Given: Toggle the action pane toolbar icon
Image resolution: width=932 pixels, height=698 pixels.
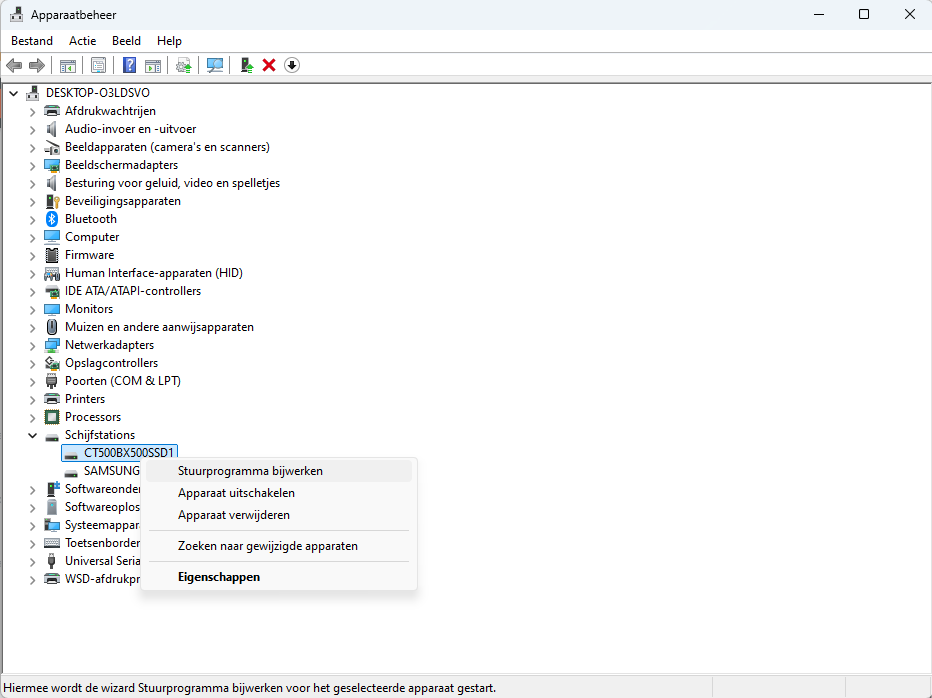Looking at the screenshot, I should 153,65.
